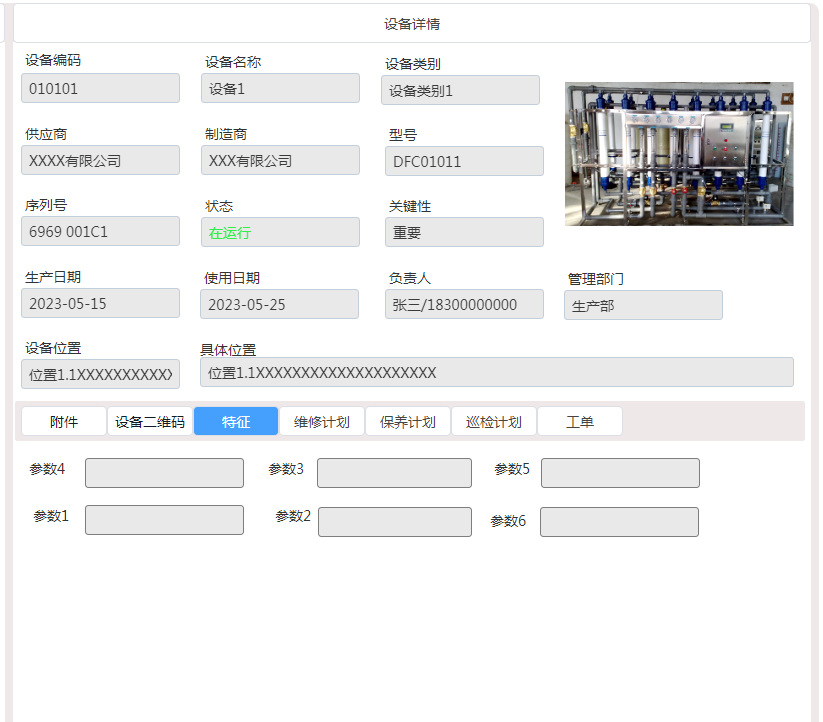Click the 状态 label
Viewport: 823px width, 722px height.
click(219, 206)
